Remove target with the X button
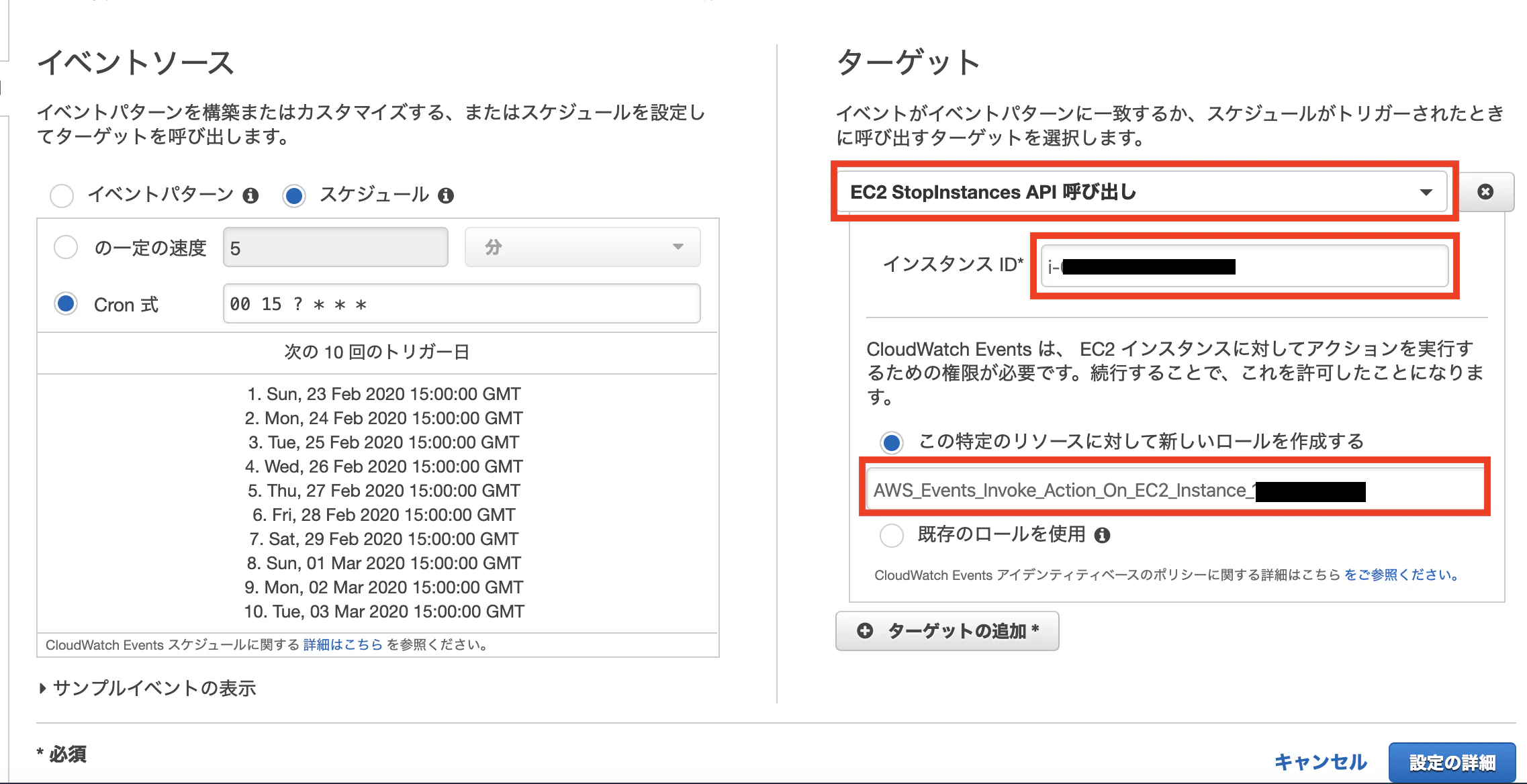Image resolution: width=1527 pixels, height=784 pixels. [1486, 192]
